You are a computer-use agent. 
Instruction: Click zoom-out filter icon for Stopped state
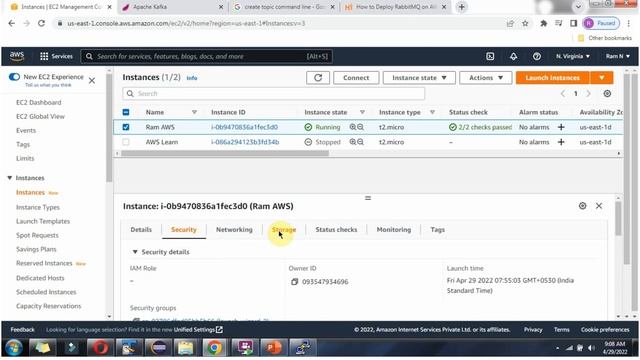tap(360, 142)
